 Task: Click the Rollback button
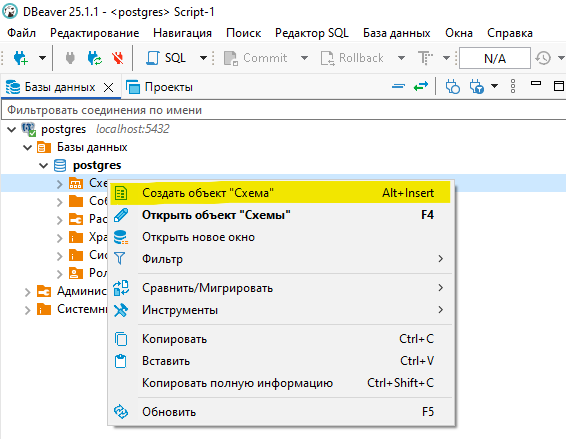(x=352, y=58)
